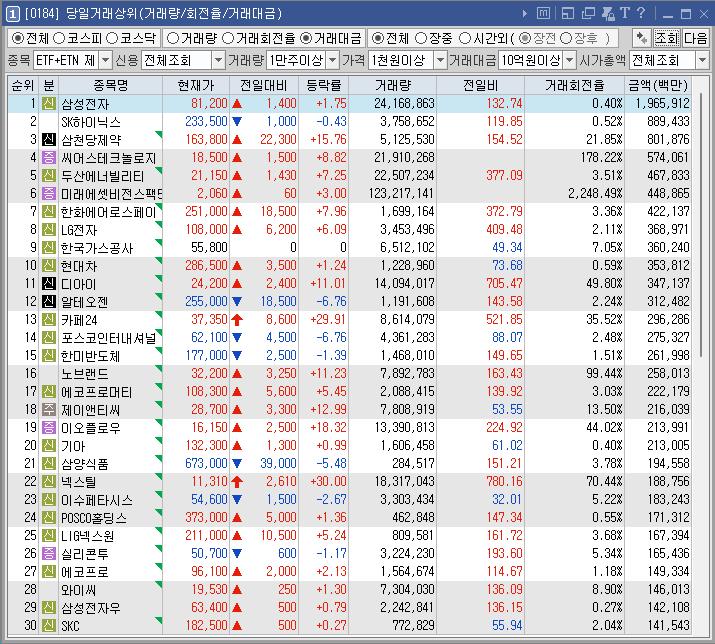Click the 신 badge on the 삼성전자 row
715x644 pixels.
click(x=49, y=104)
